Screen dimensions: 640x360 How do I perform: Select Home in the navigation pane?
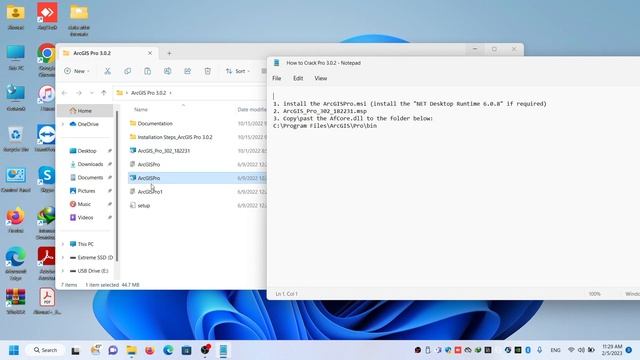pyautogui.click(x=85, y=111)
